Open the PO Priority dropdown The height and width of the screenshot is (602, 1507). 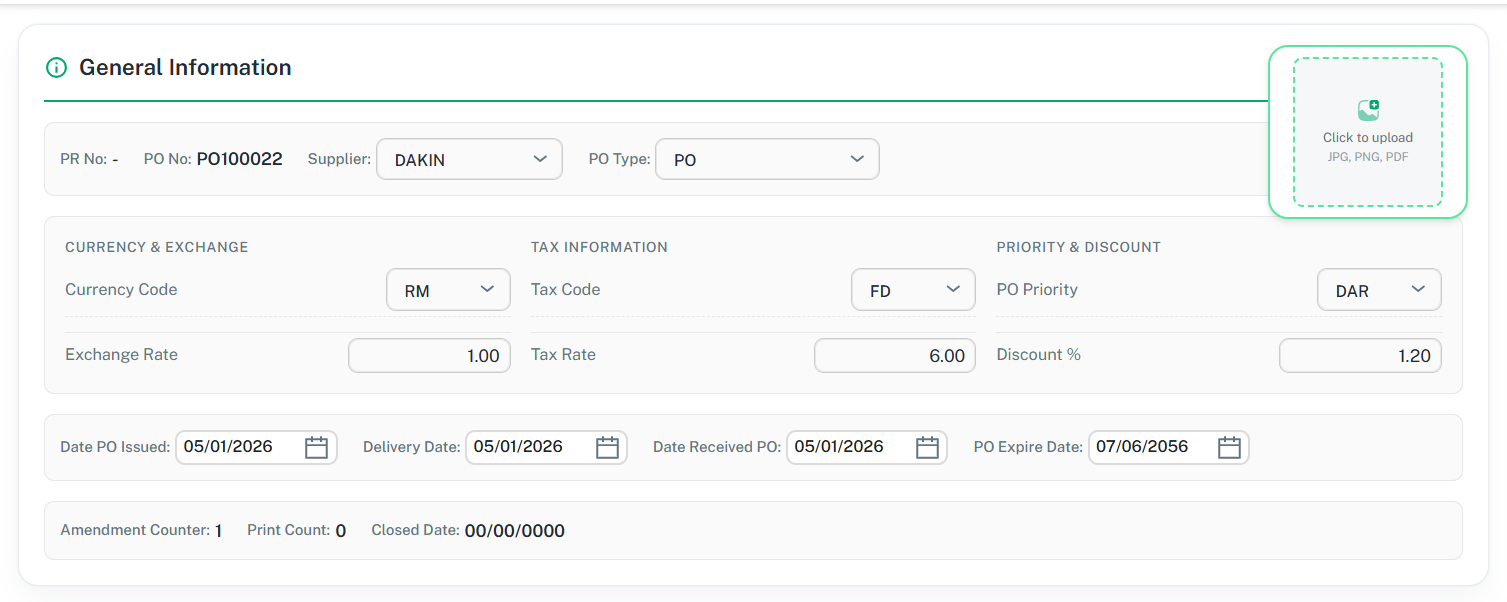tap(1378, 290)
